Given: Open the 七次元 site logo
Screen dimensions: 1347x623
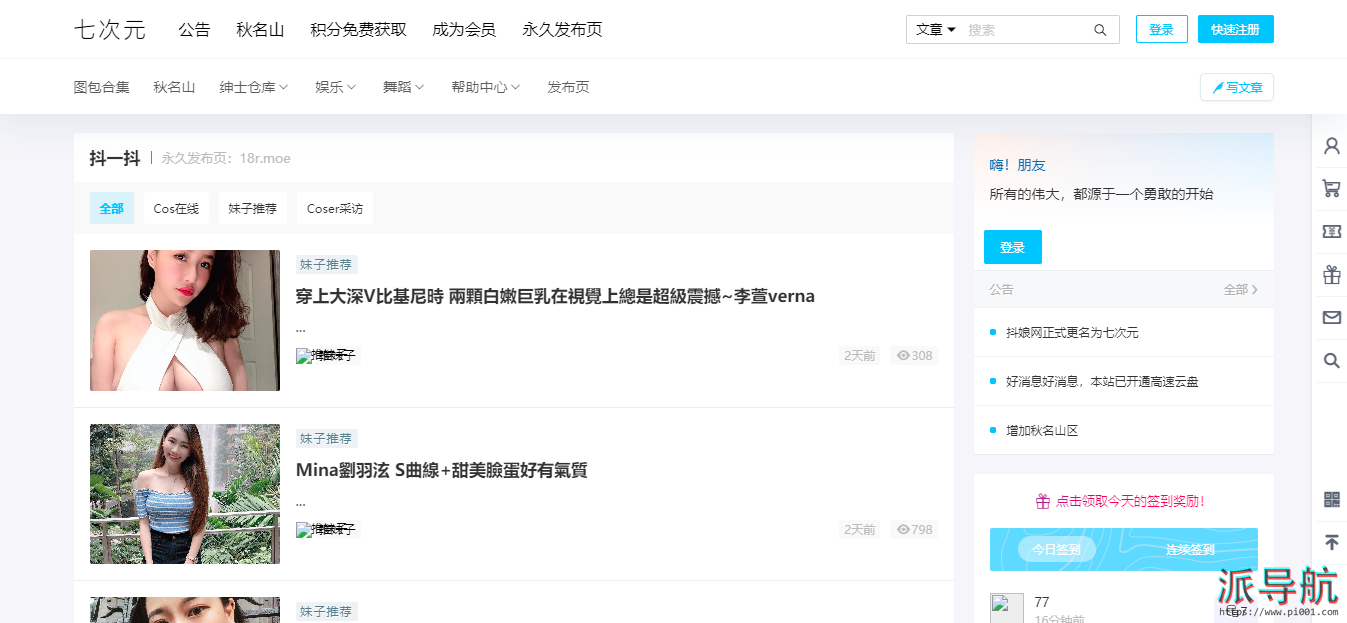Looking at the screenshot, I should [110, 30].
